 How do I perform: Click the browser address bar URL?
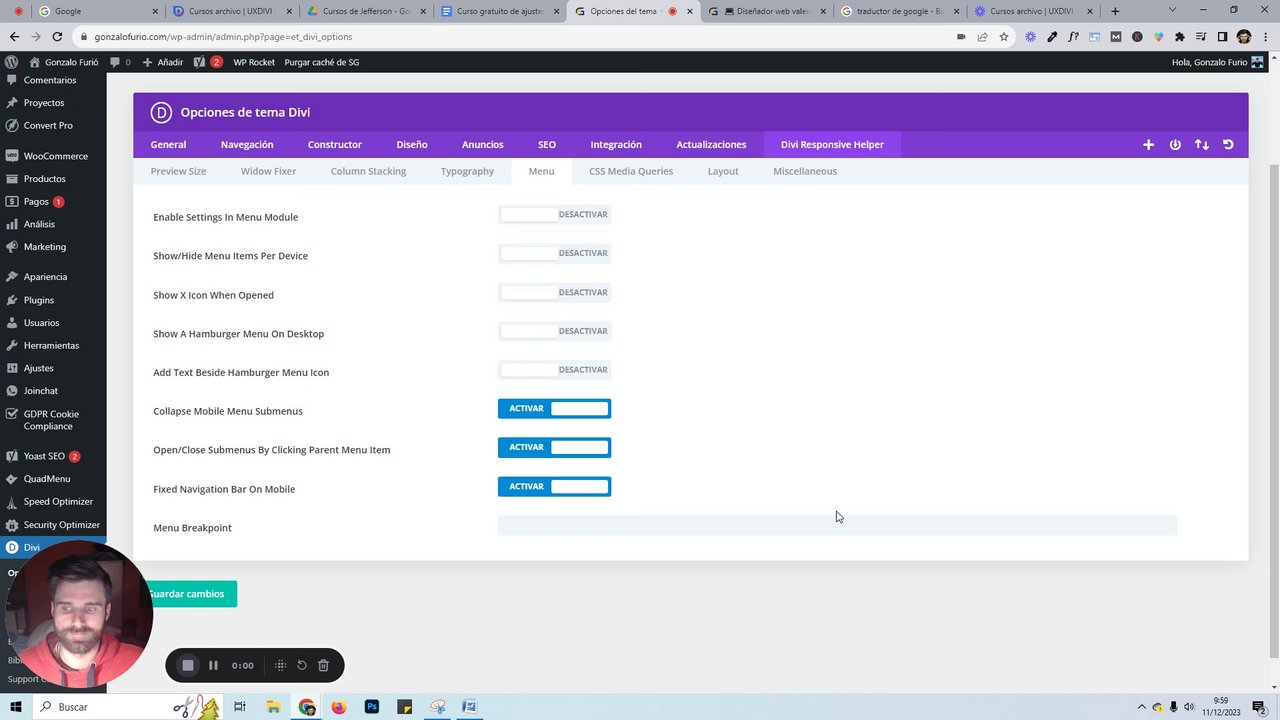[x=223, y=37]
